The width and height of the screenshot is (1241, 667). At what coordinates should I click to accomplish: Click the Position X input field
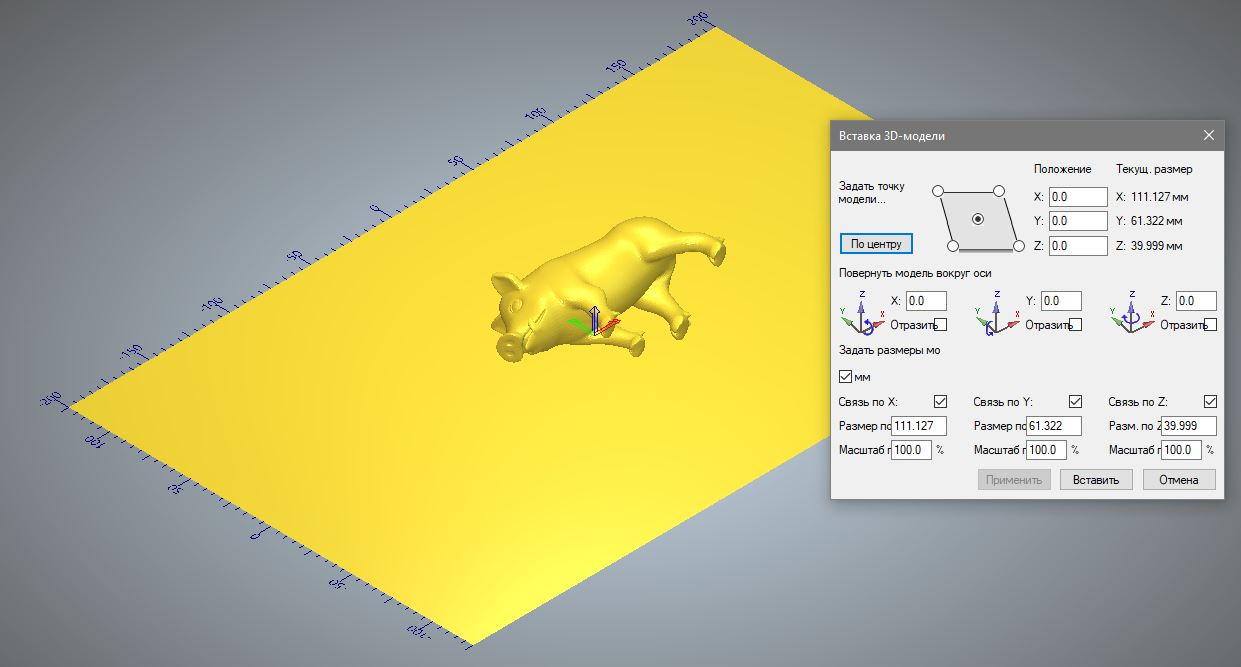pyautogui.click(x=1078, y=197)
